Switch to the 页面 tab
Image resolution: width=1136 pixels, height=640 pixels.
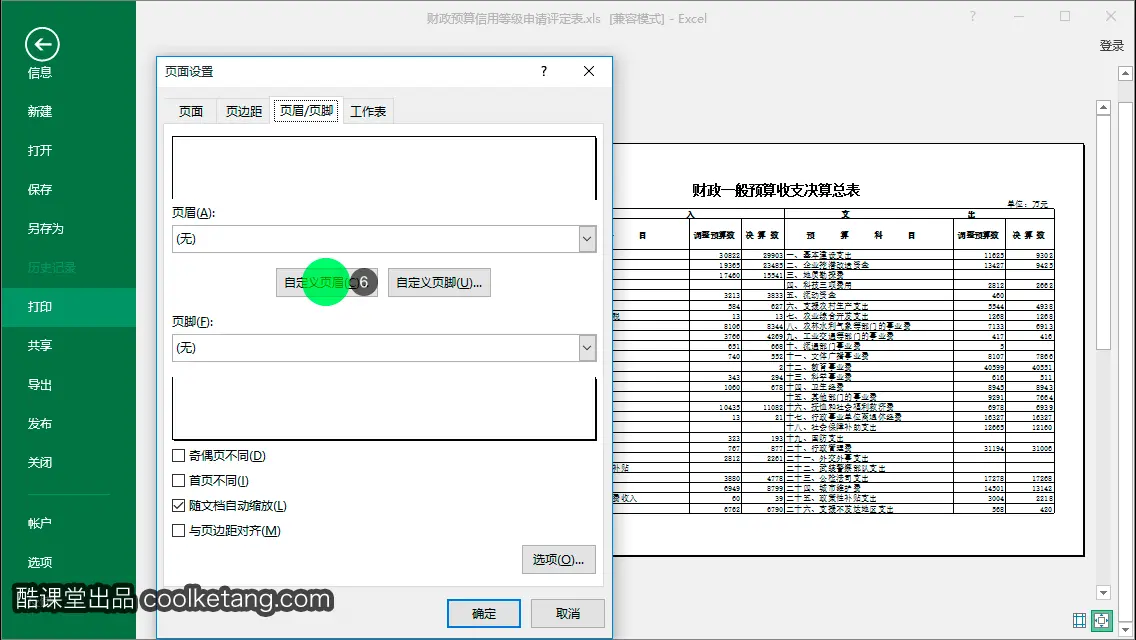click(191, 111)
